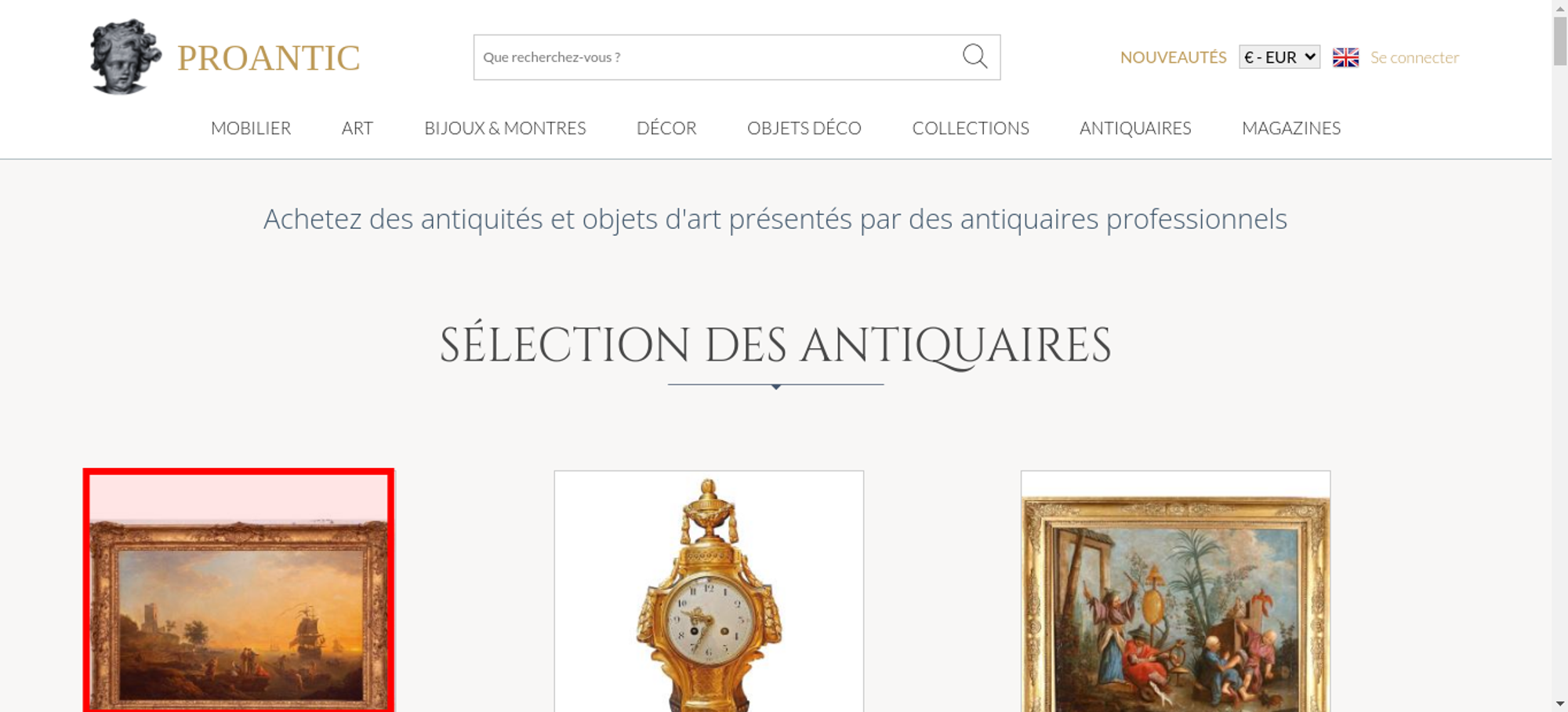Viewport: 1568px width, 712px height.
Task: Open the MOBILIER menu
Action: 251,128
